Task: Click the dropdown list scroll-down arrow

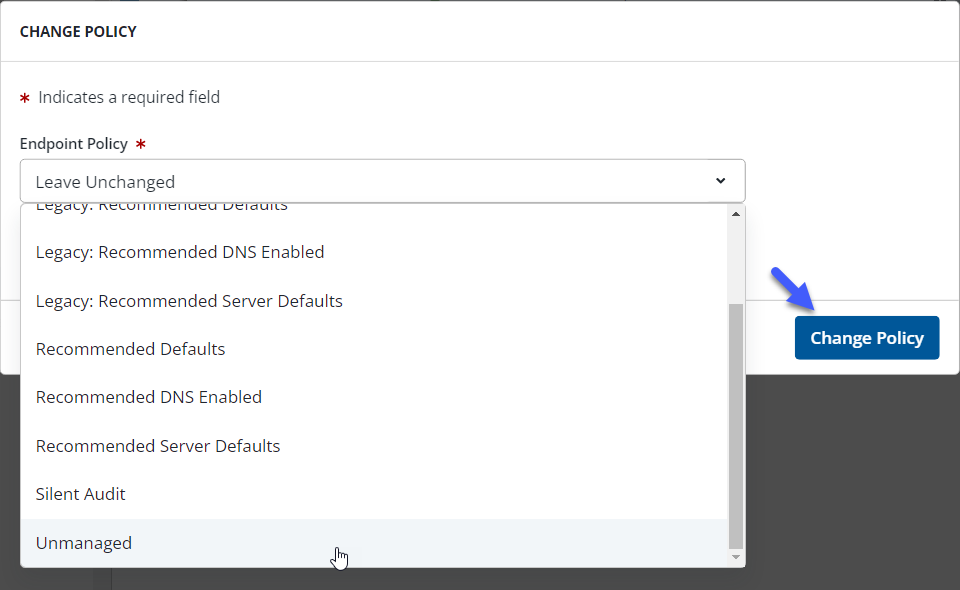Action: 736,557
